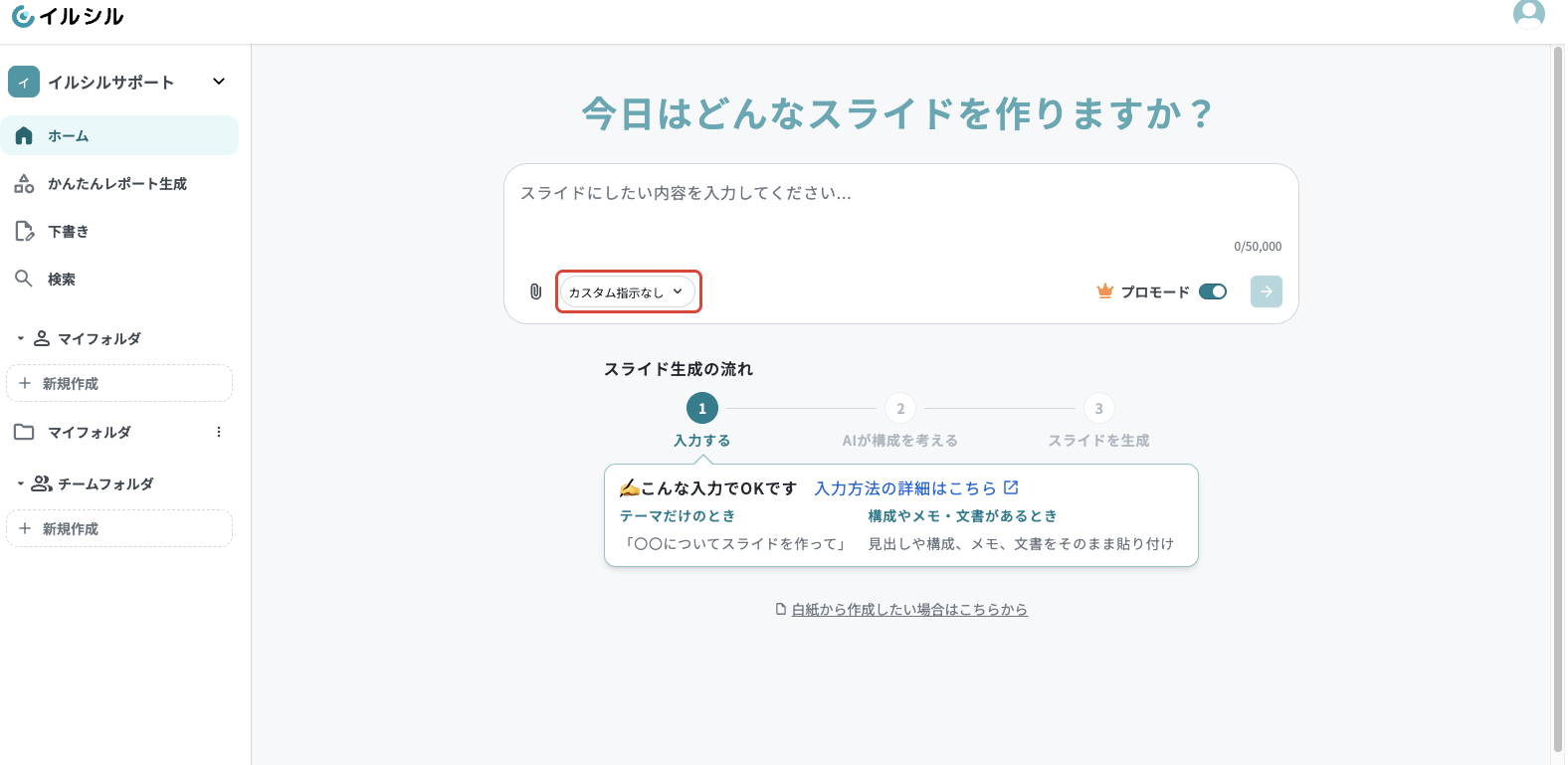
Task: Click the かんたんレポート生成 shapes icon
Action: [x=24, y=183]
